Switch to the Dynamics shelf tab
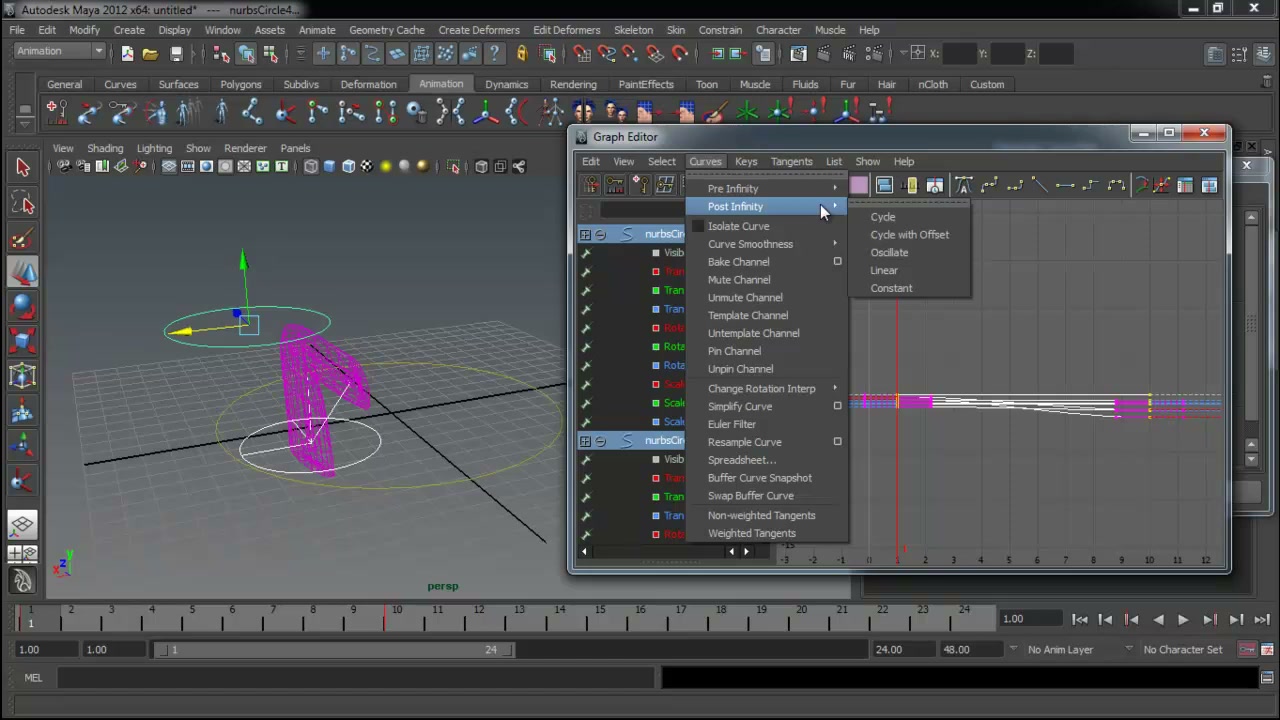Viewport: 1280px width, 720px height. coord(507,85)
